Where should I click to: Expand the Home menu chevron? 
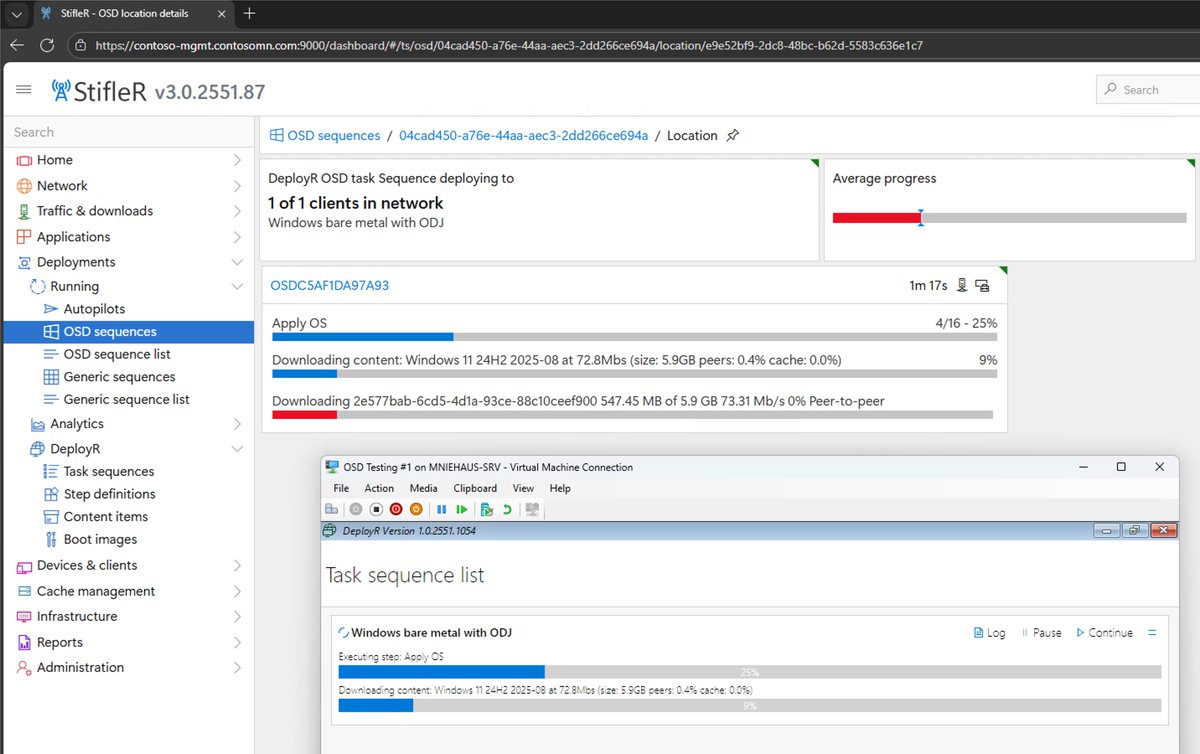point(237,160)
